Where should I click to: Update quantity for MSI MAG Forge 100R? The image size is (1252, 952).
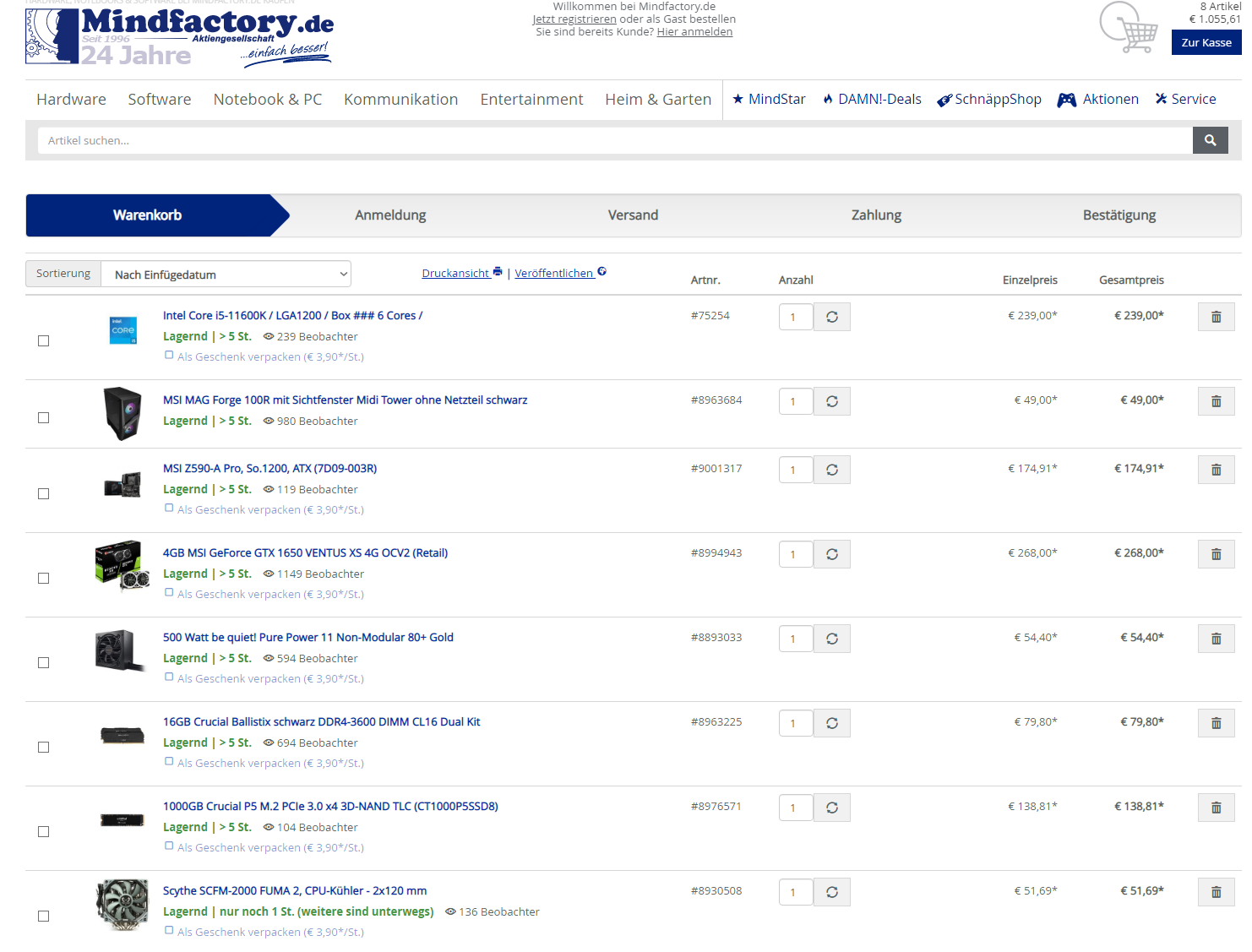[x=832, y=401]
